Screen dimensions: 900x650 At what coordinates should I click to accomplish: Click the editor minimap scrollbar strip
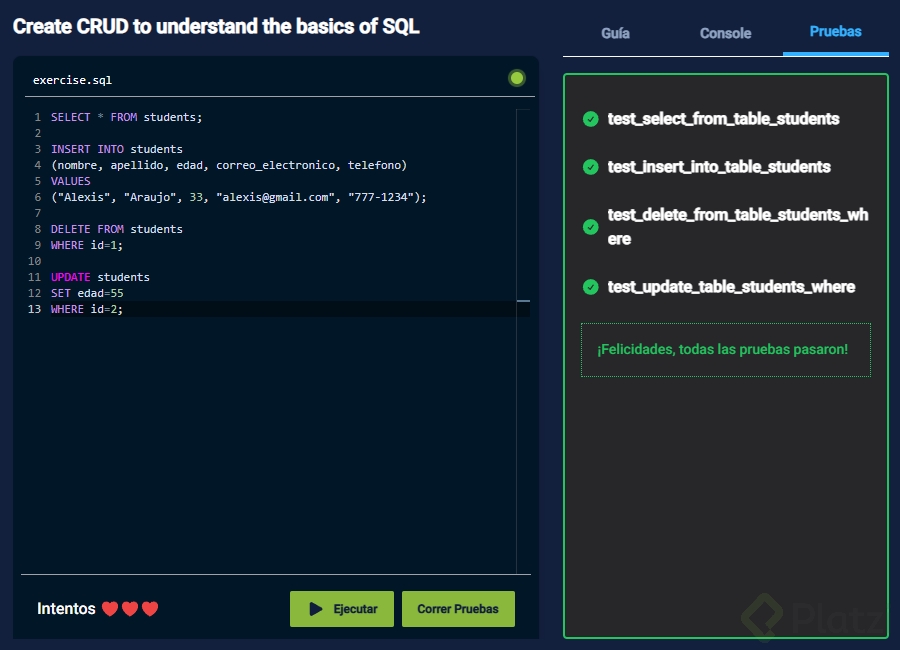tap(523, 341)
